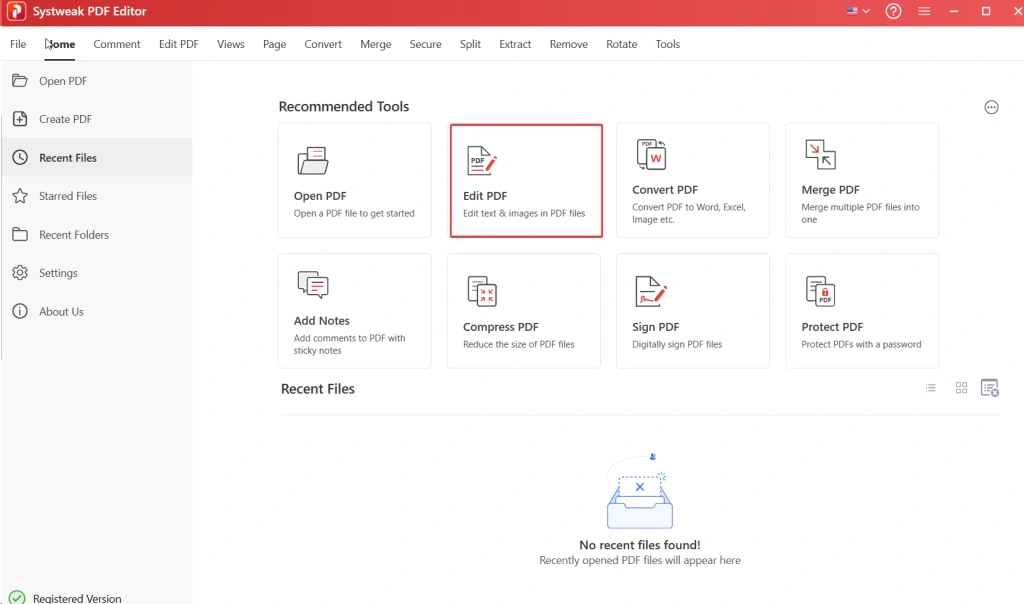Click the Edit PDF pencil card icon
The width and height of the screenshot is (1024, 604).
tap(482, 161)
